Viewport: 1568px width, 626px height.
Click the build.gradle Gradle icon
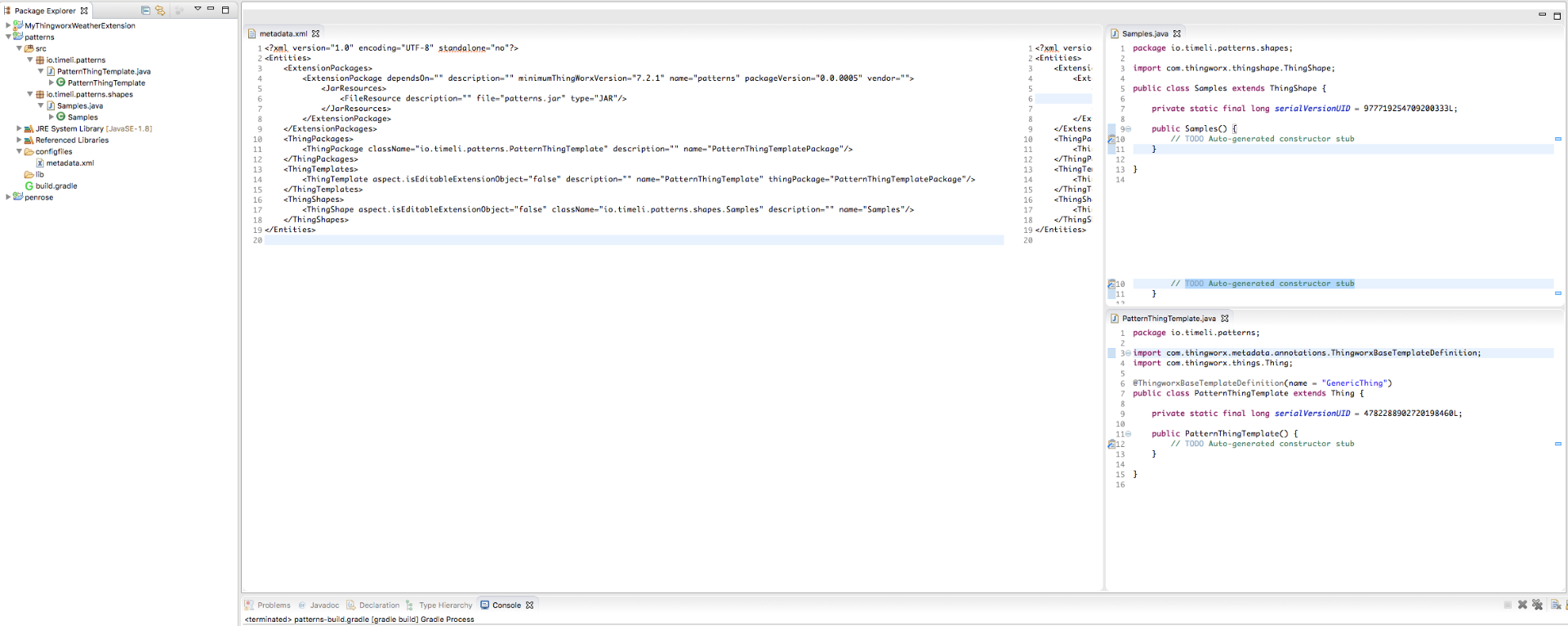click(x=29, y=186)
